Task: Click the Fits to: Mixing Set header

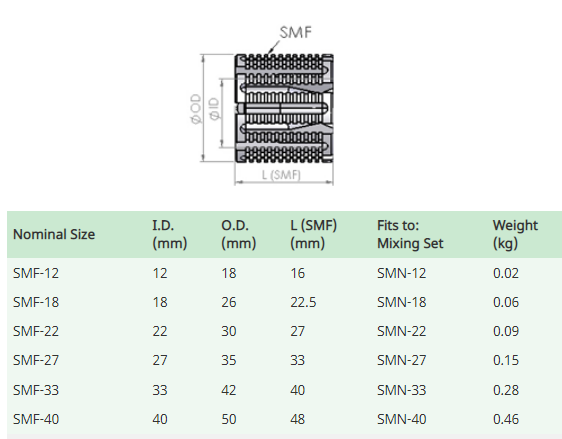Action: [x=410, y=234]
